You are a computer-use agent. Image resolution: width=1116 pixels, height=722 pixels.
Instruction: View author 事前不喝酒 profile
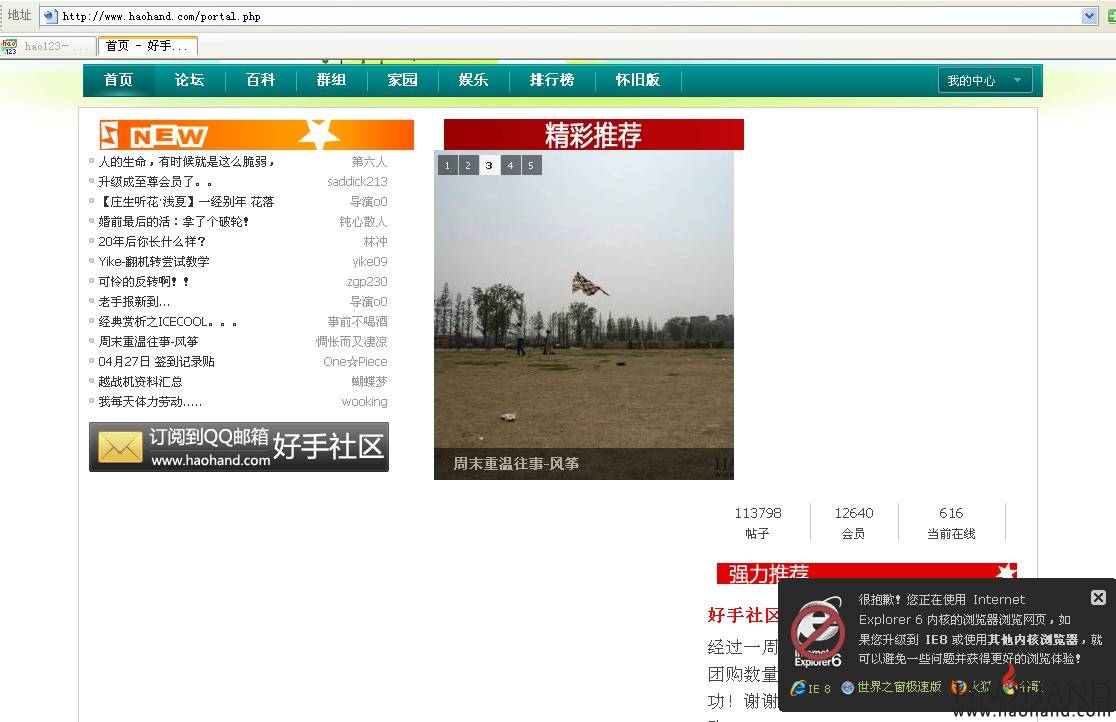click(357, 321)
